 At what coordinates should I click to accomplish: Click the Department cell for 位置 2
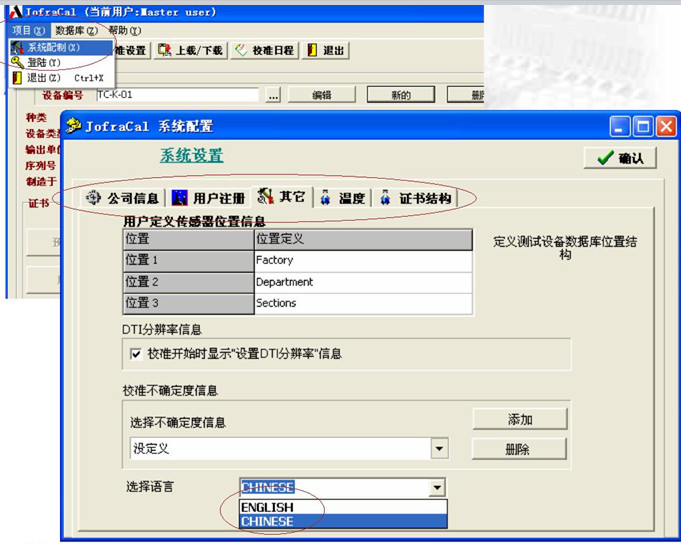(363, 282)
